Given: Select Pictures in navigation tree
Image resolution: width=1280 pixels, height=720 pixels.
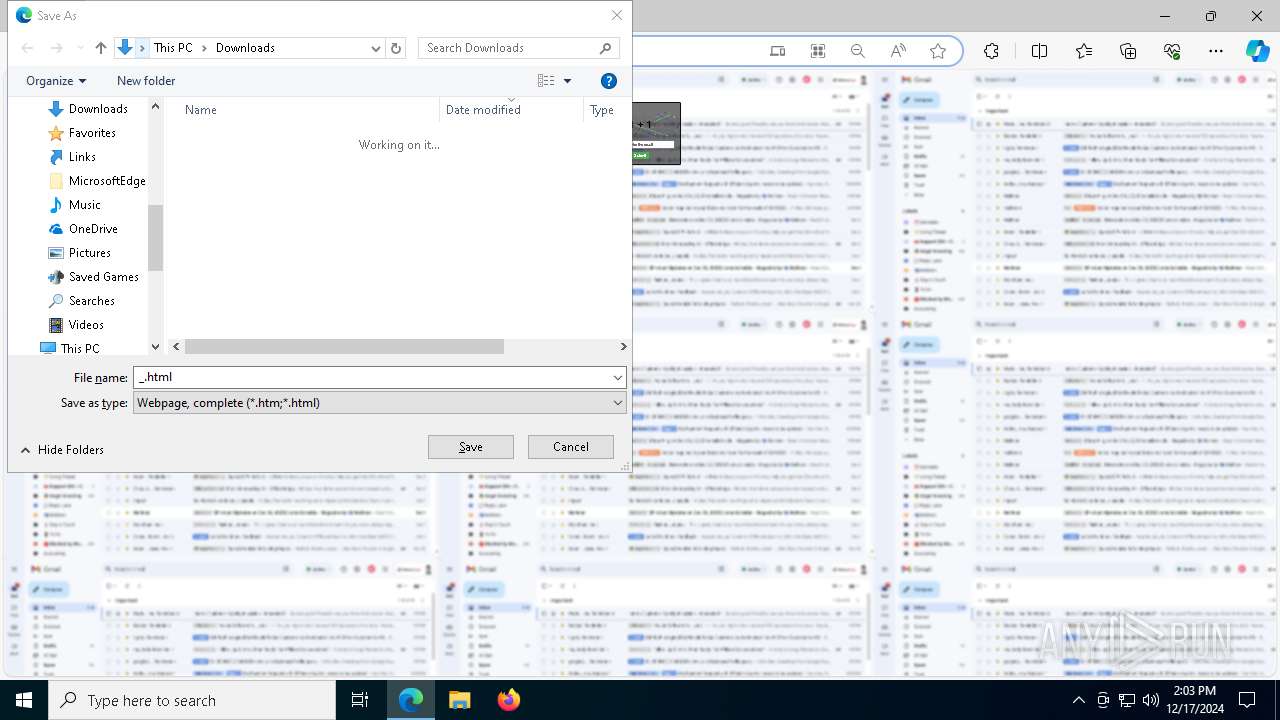Looking at the screenshot, I should [x=90, y=253].
